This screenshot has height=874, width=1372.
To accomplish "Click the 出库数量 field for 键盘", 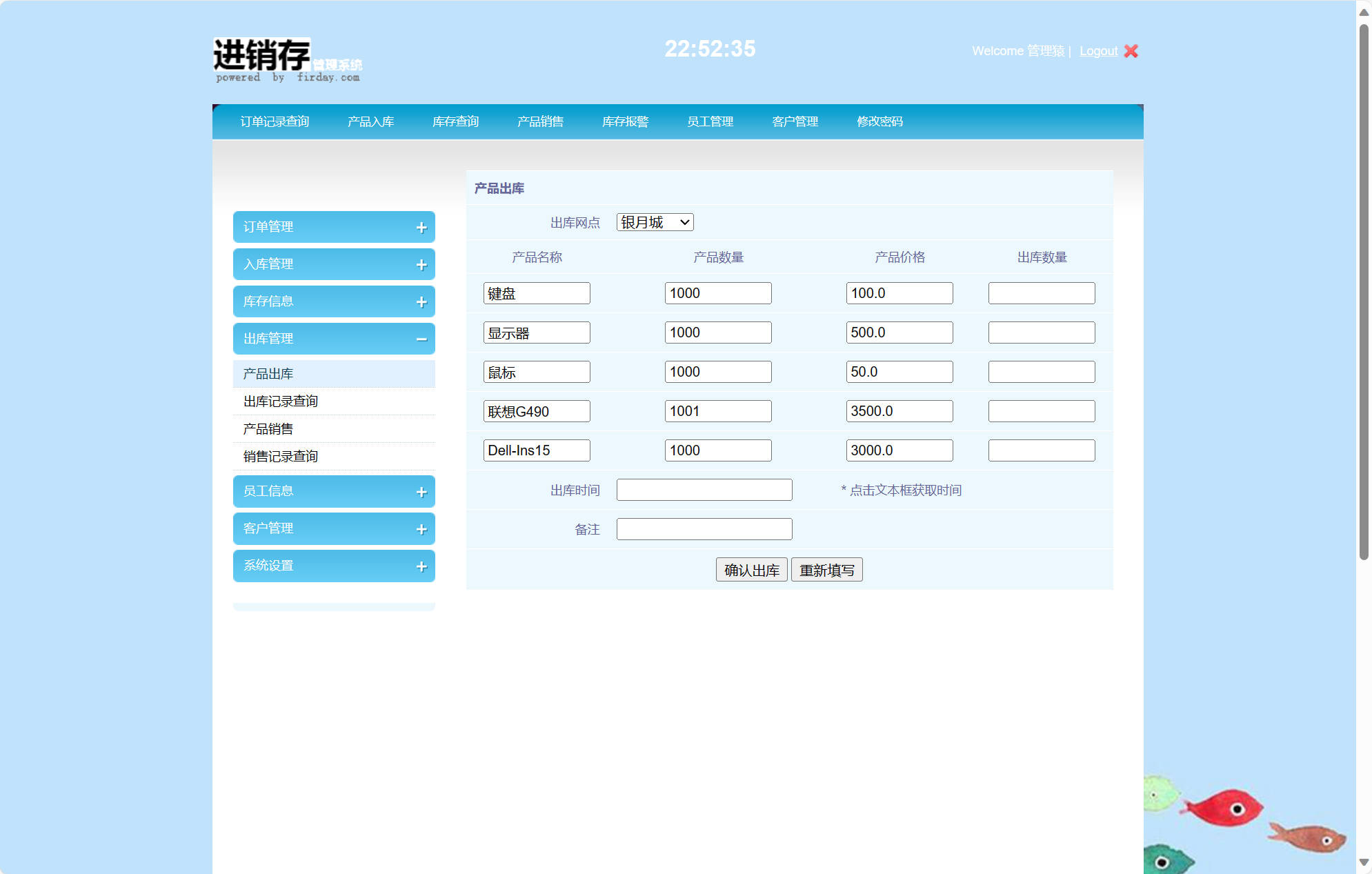I will click(x=1041, y=293).
